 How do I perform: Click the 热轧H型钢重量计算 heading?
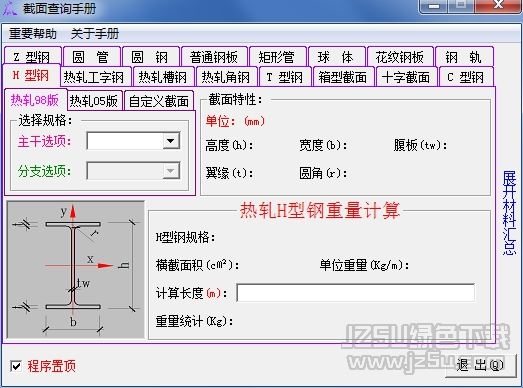coord(320,211)
